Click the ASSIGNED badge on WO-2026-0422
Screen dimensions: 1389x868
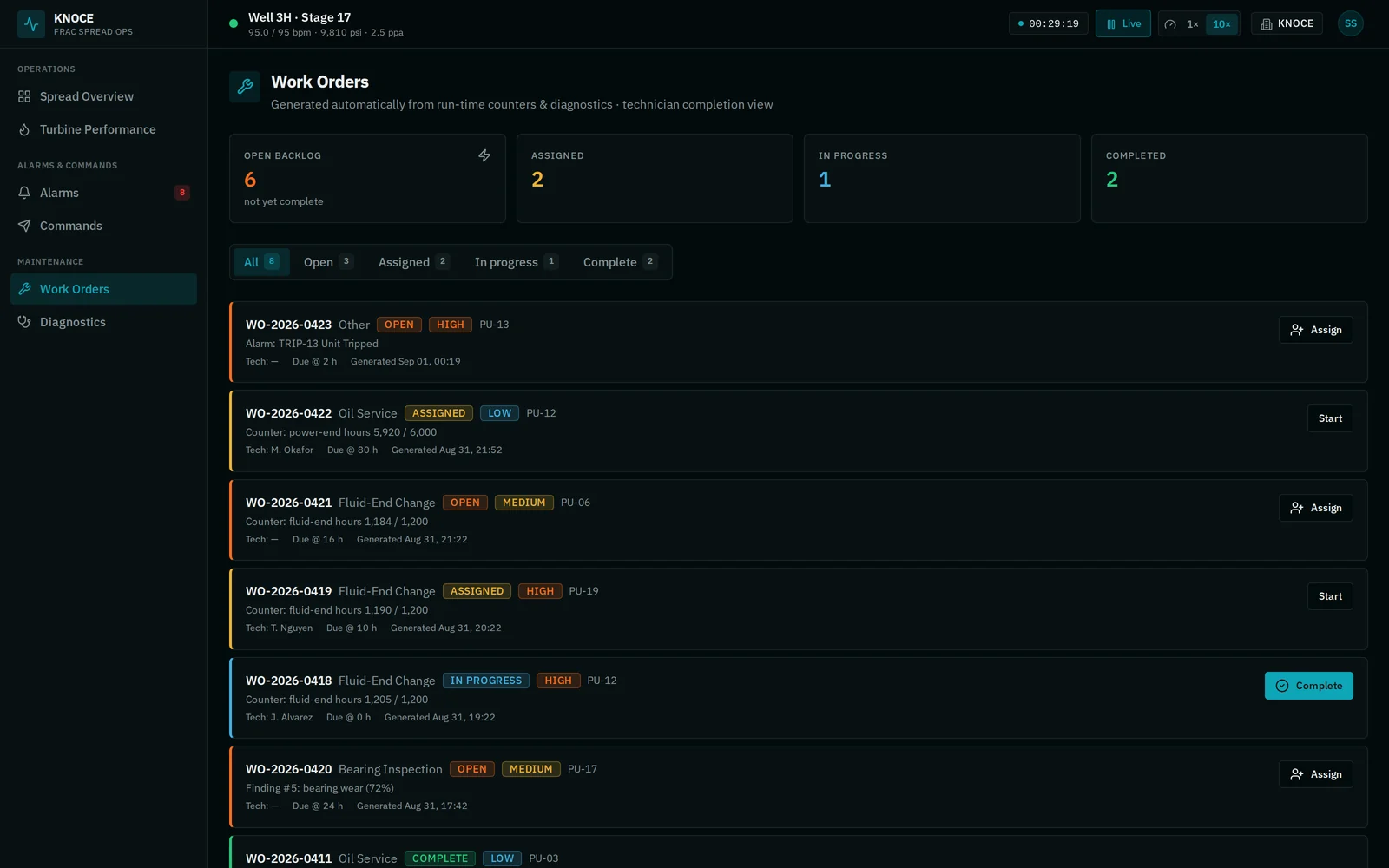(438, 413)
